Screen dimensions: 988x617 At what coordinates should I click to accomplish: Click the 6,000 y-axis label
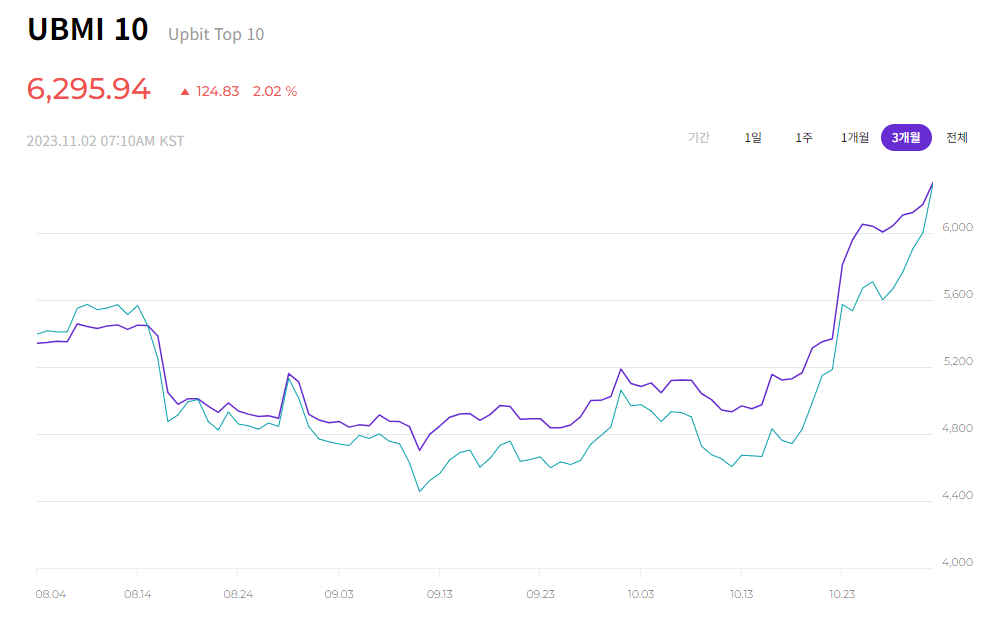click(x=957, y=227)
